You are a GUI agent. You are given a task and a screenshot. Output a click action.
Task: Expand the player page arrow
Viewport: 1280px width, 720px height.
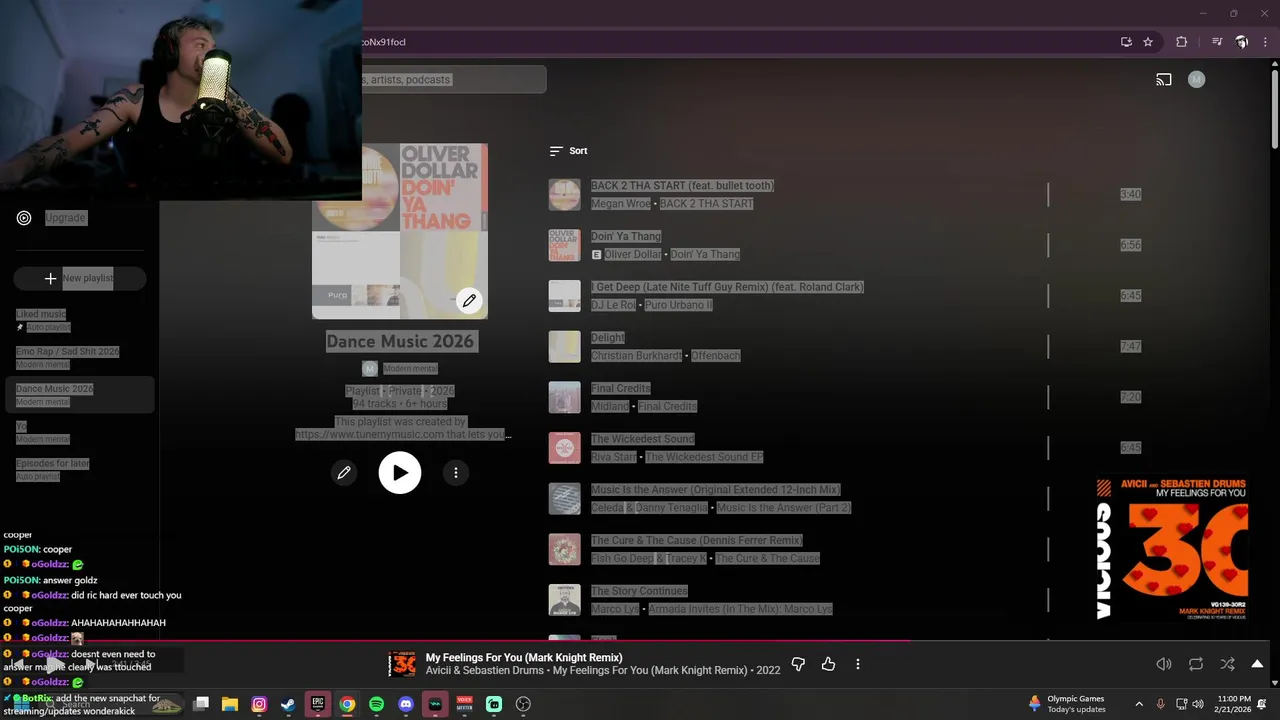point(1257,664)
